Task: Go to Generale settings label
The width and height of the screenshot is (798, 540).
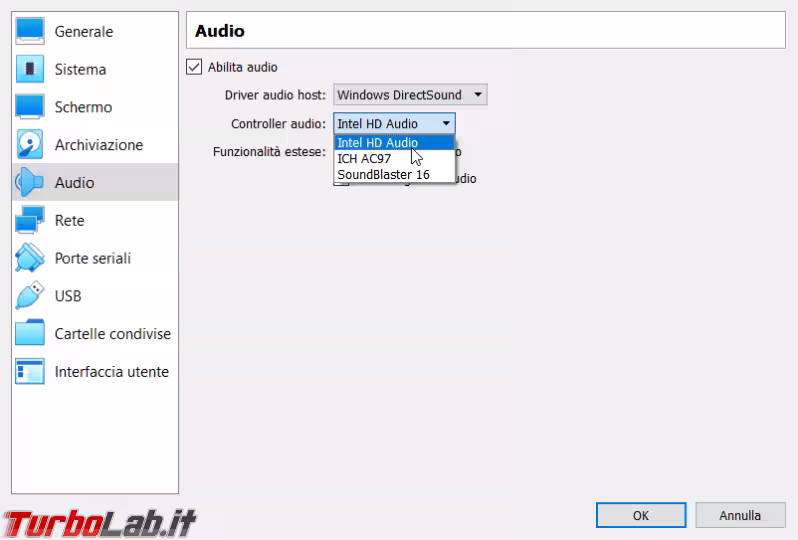Action: pos(84,32)
